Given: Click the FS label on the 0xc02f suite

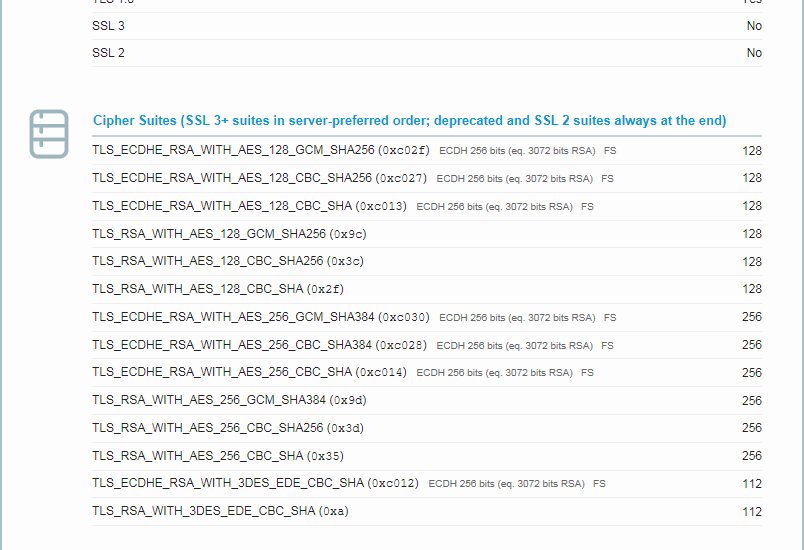Looking at the screenshot, I should point(610,151).
